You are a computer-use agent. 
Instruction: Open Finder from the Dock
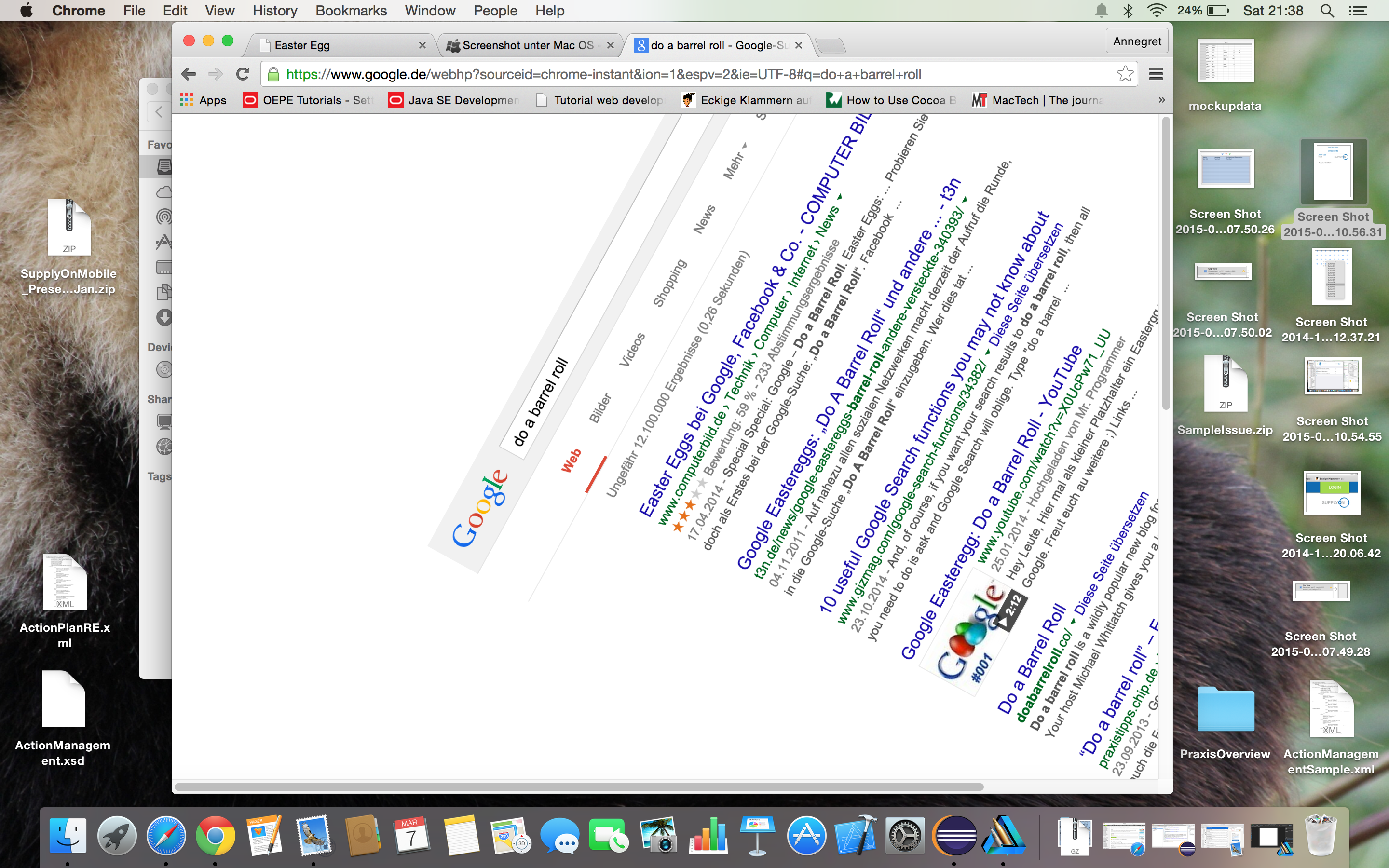point(68,835)
